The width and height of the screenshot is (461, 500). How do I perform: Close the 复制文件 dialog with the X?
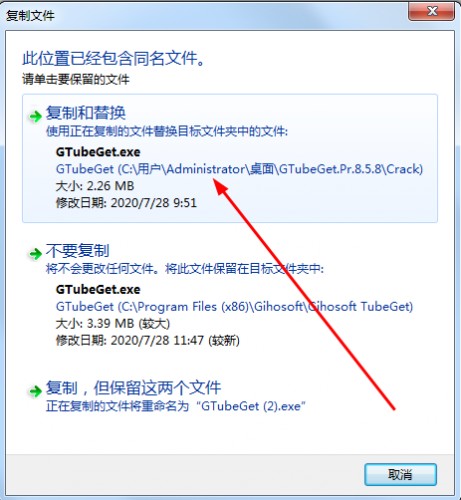(432, 12)
